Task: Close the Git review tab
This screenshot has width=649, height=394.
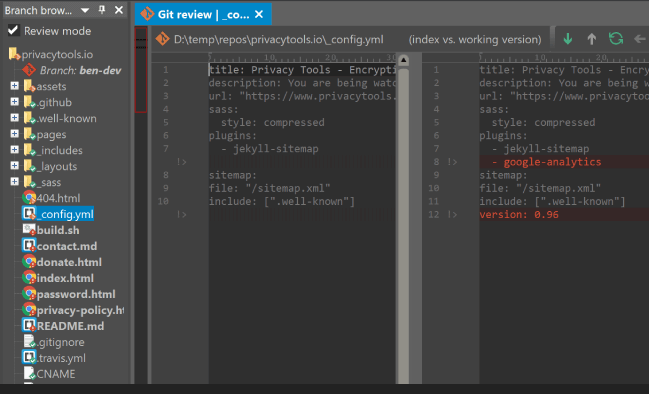Action: (259, 14)
